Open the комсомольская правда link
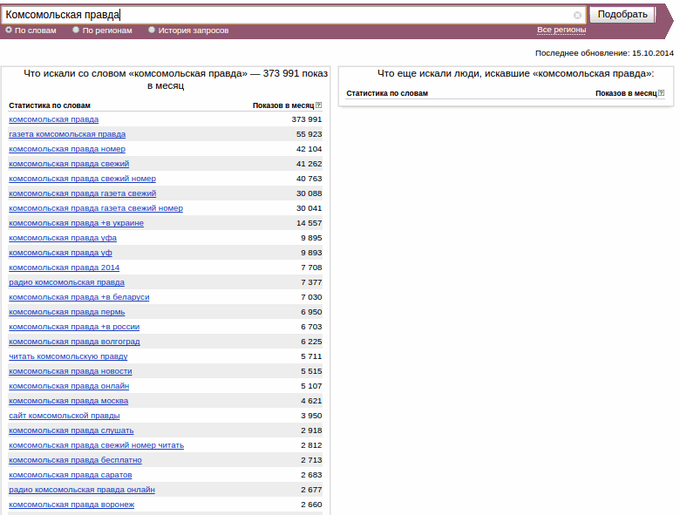This screenshot has height=515, width=680. pyautogui.click(x=54, y=119)
